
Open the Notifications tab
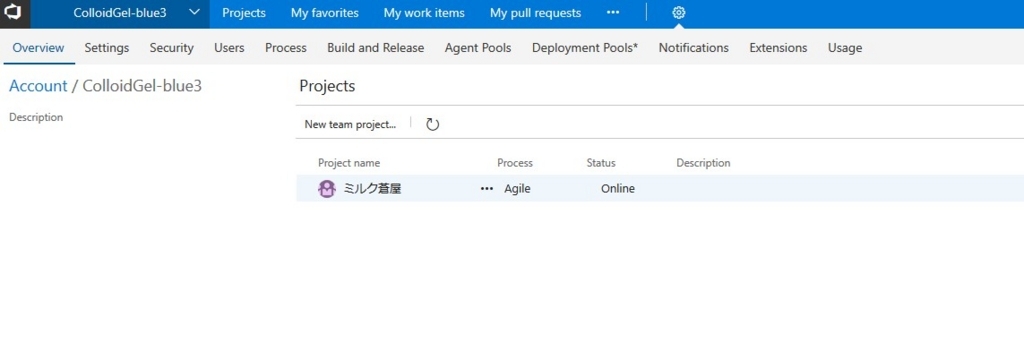coord(694,48)
